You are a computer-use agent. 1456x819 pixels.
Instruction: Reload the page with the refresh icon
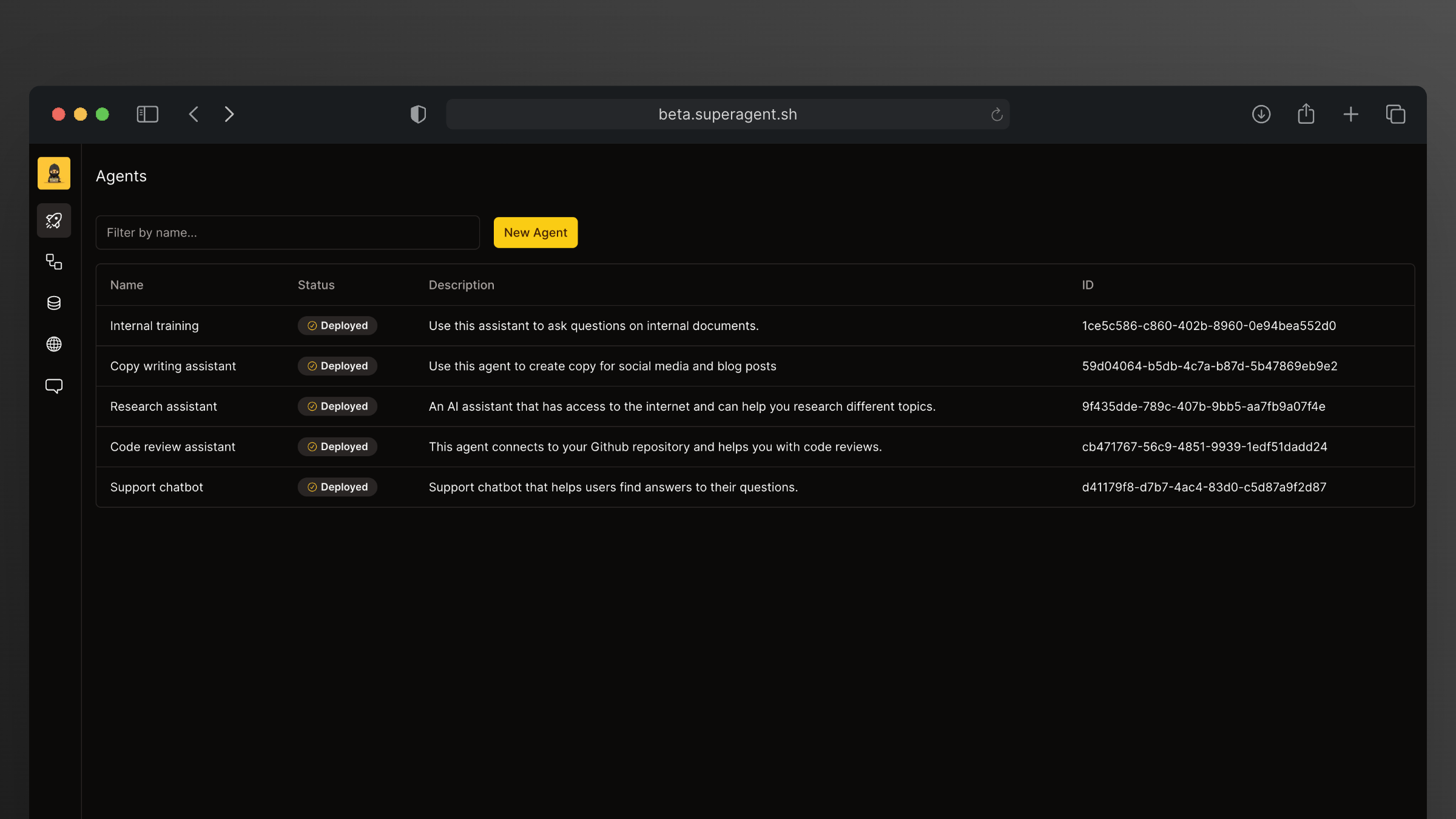(997, 114)
